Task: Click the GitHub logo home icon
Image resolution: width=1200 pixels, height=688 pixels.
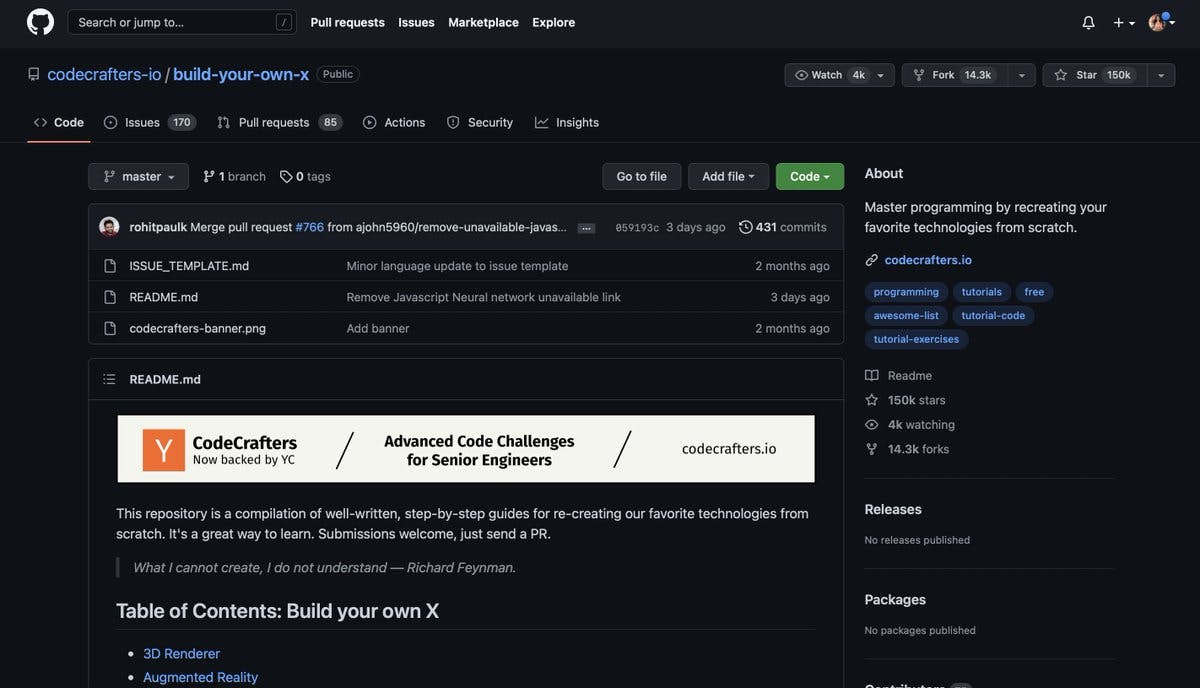Action: tap(40, 22)
